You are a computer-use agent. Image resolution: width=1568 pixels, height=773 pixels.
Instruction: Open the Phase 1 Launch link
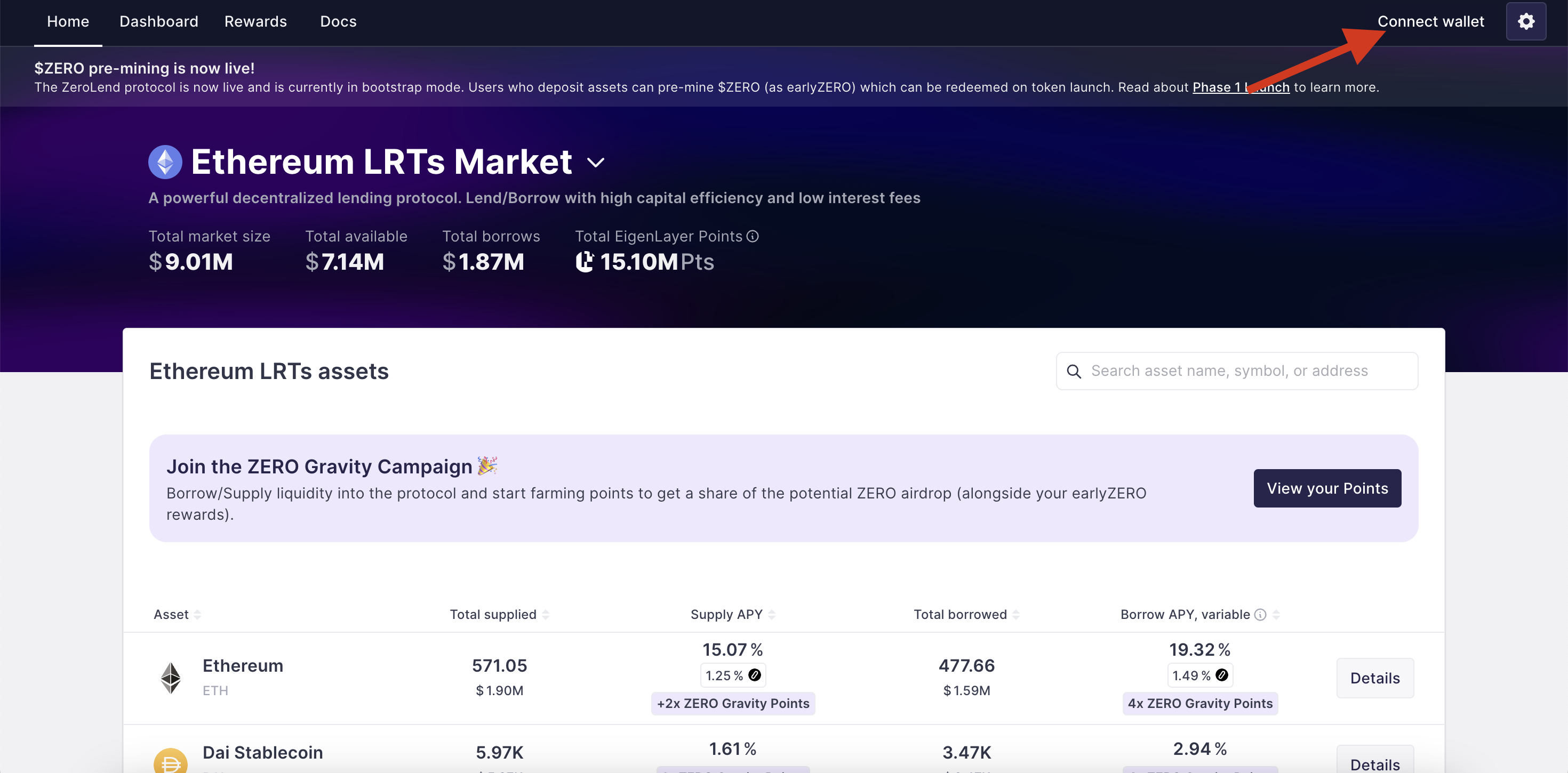[1241, 87]
